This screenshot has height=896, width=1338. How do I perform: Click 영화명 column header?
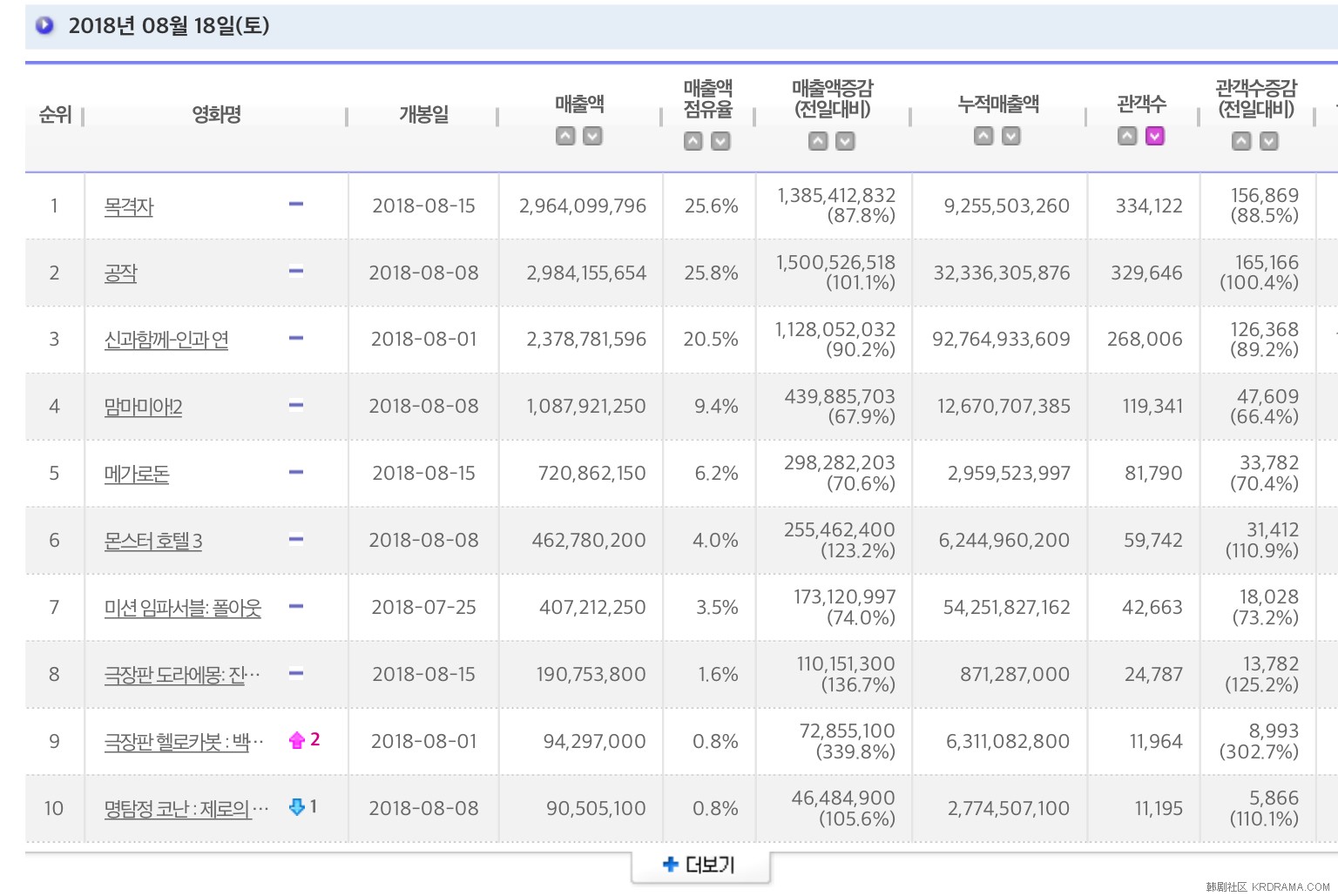216,114
